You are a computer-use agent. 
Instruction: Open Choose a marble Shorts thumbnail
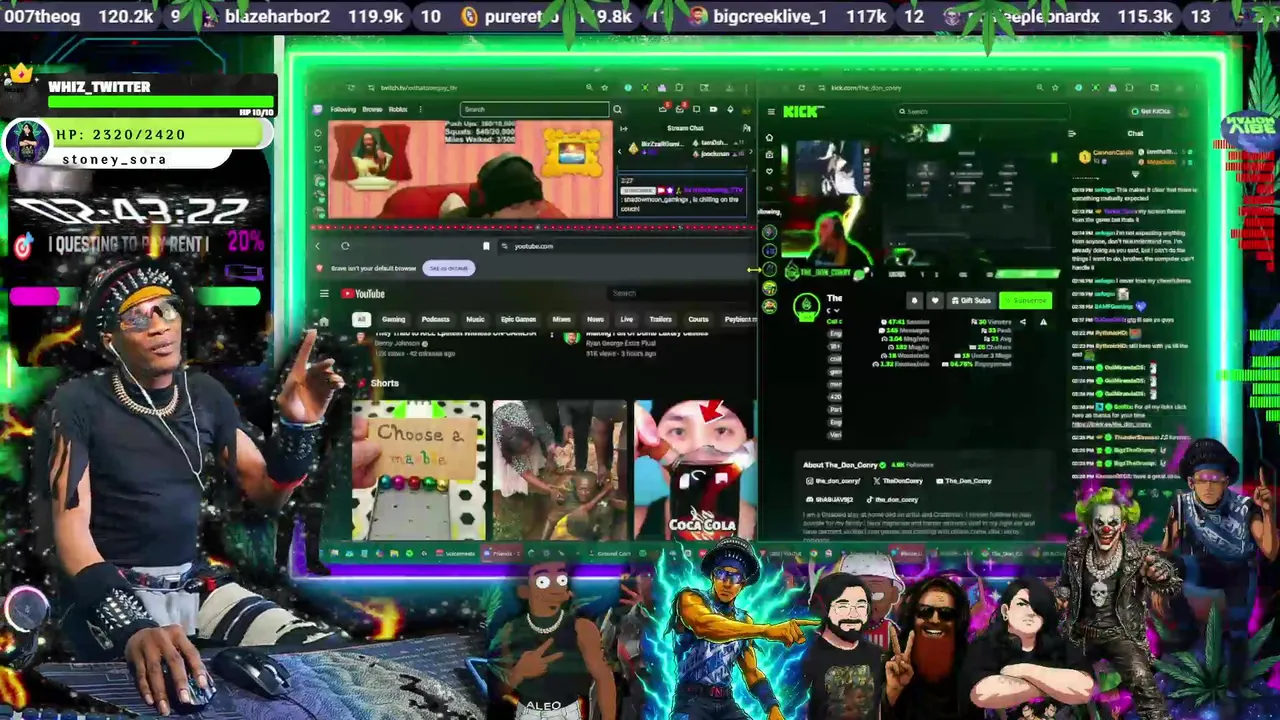coord(418,470)
